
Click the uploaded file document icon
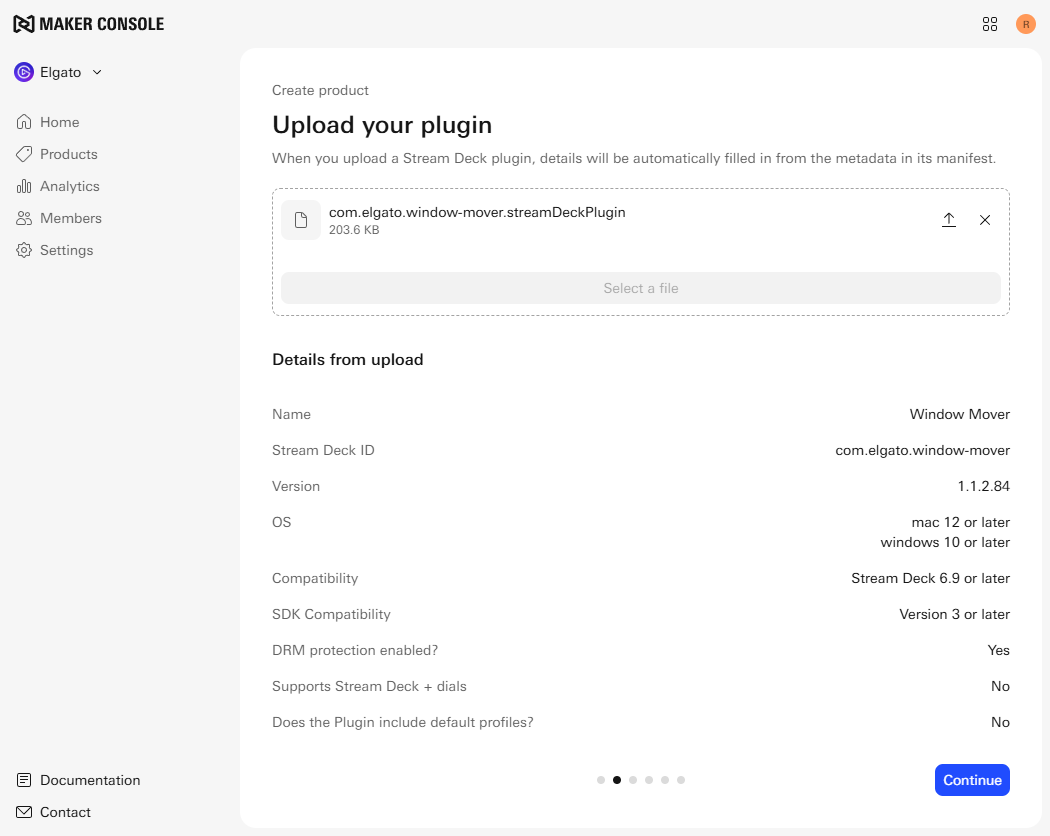point(301,220)
